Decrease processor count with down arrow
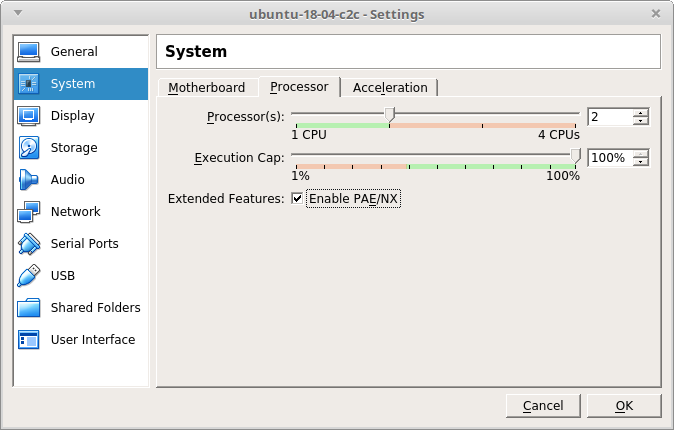674x430 pixels. pos(640,122)
